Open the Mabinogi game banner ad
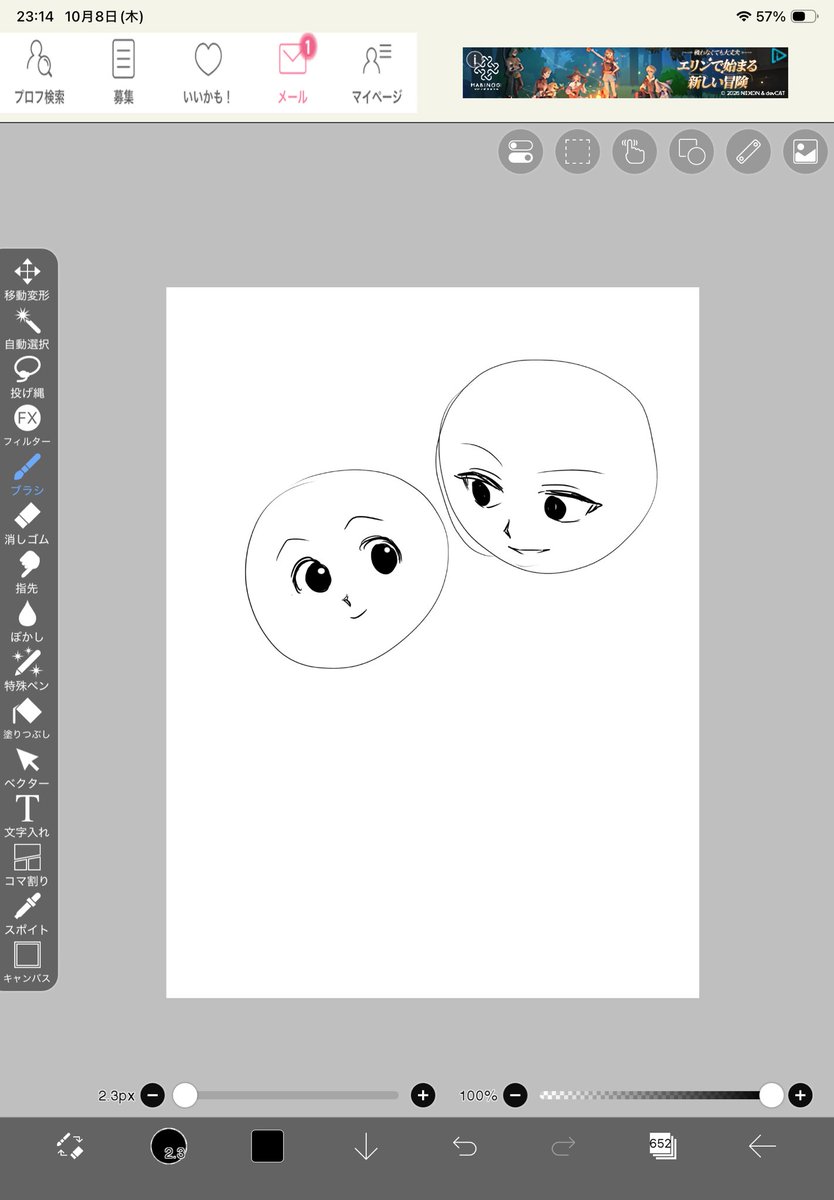834x1200 pixels. click(625, 73)
